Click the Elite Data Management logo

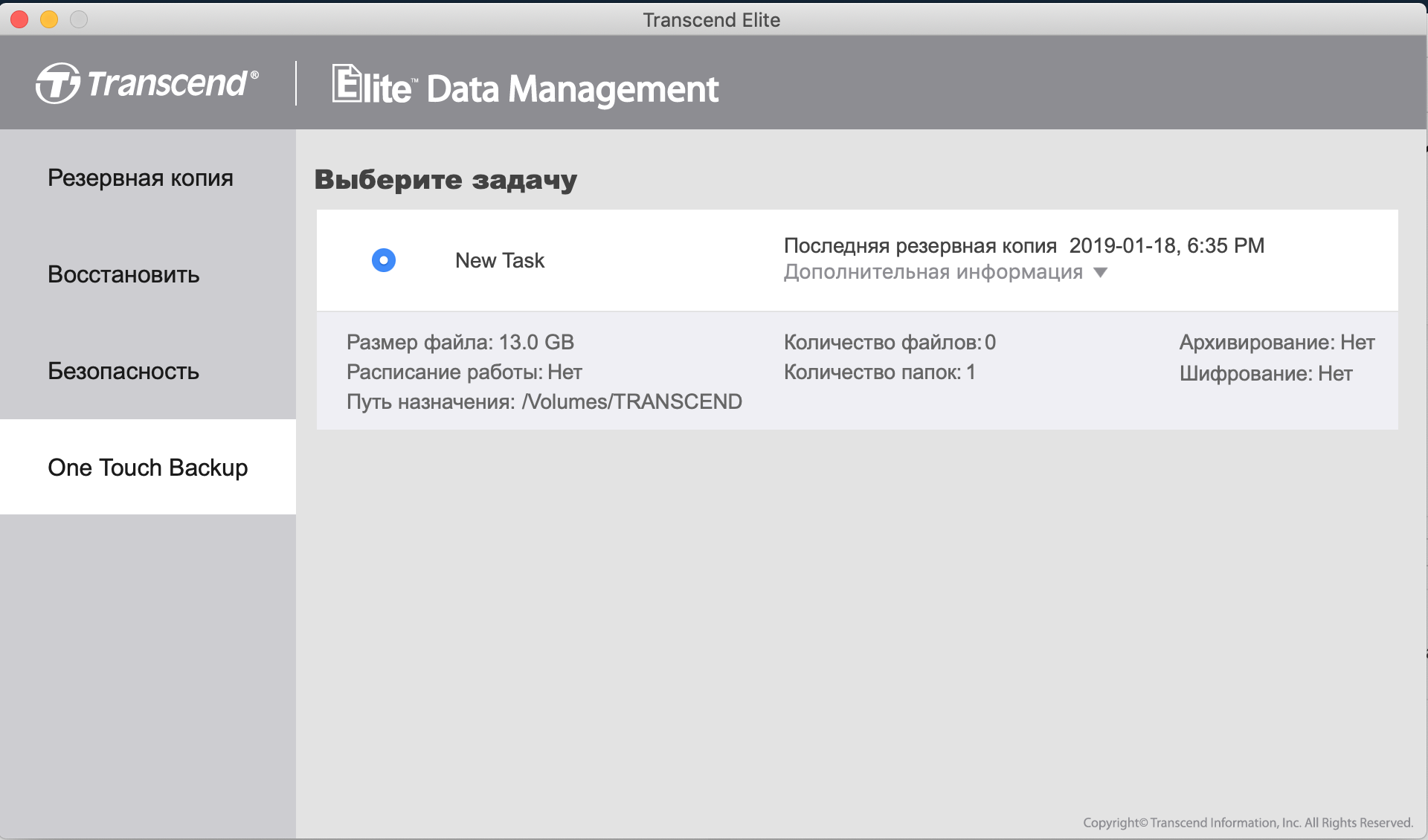point(524,86)
